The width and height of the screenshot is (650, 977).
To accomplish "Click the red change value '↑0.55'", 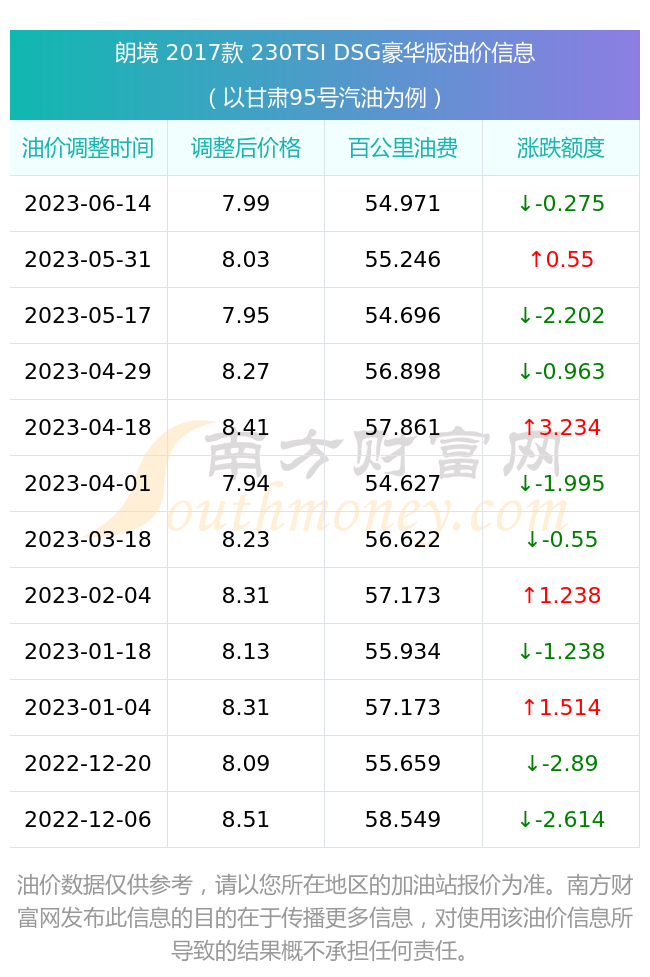I will [561, 260].
